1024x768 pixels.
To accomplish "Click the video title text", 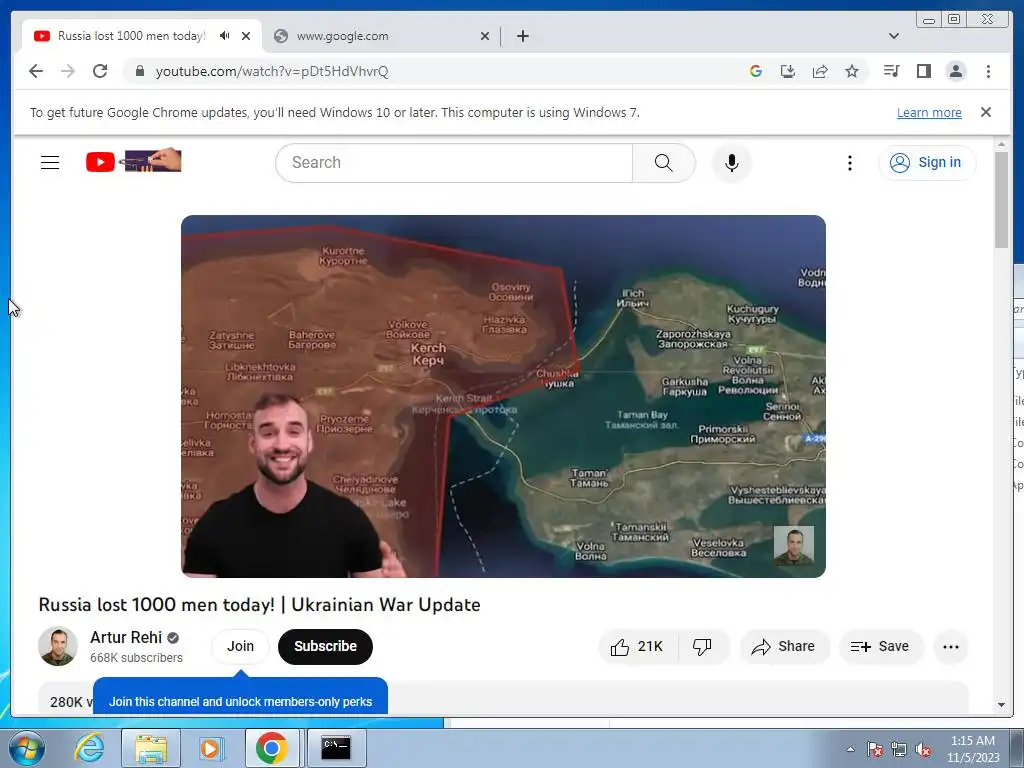I will click(259, 605).
